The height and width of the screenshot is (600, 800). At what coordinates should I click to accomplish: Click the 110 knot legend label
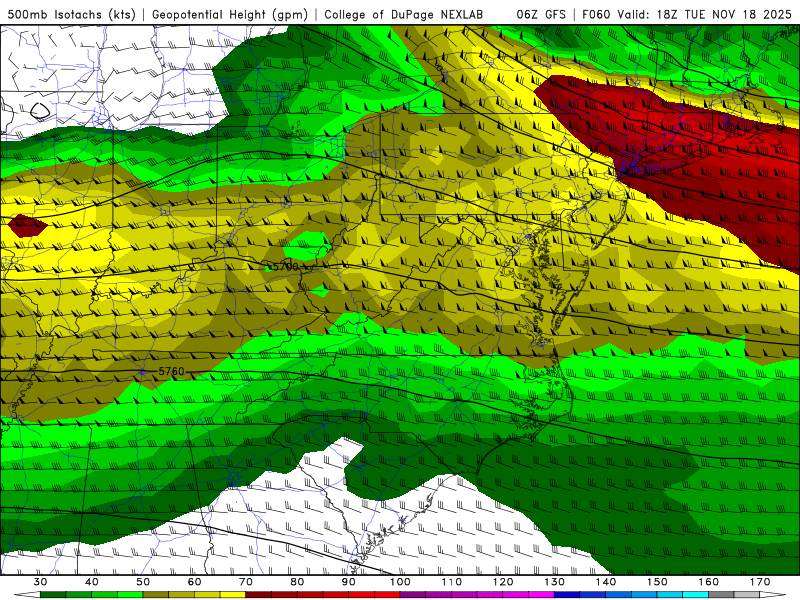[x=452, y=582]
